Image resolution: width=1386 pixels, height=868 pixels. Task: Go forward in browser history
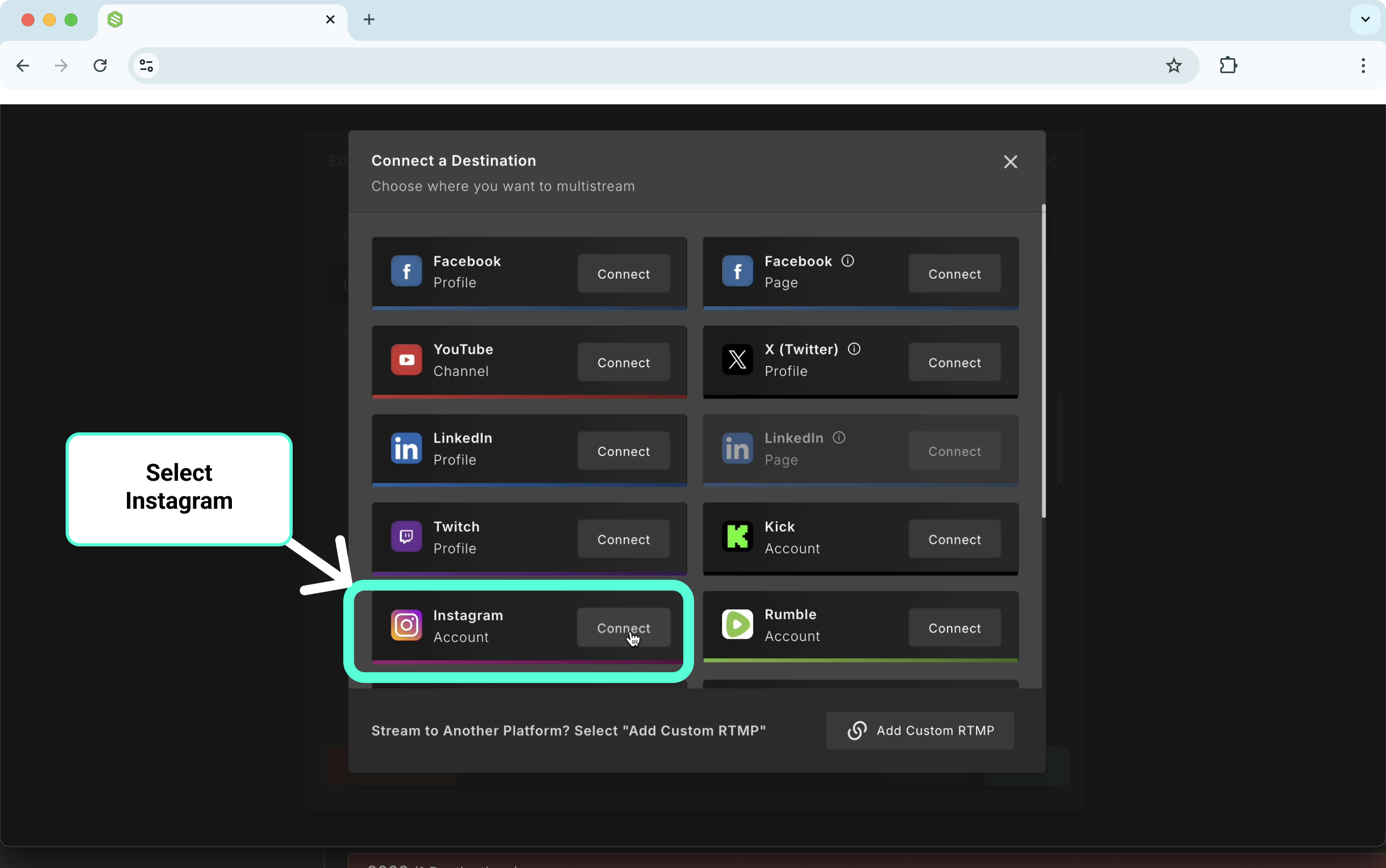tap(61, 66)
